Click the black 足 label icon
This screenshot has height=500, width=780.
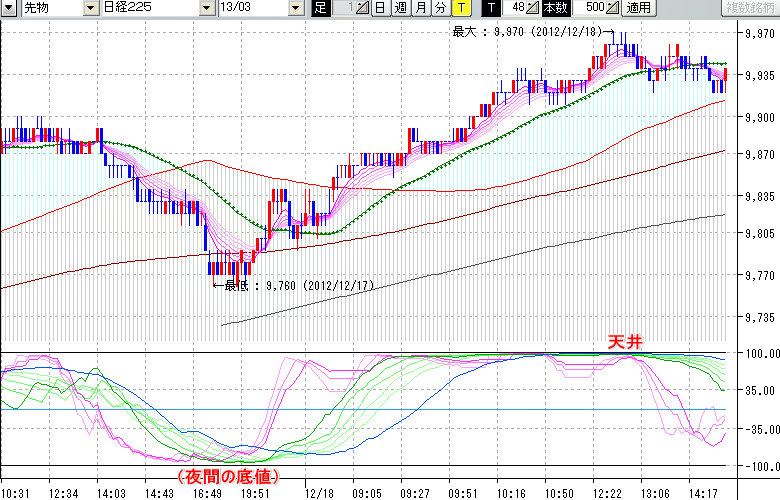320,8
